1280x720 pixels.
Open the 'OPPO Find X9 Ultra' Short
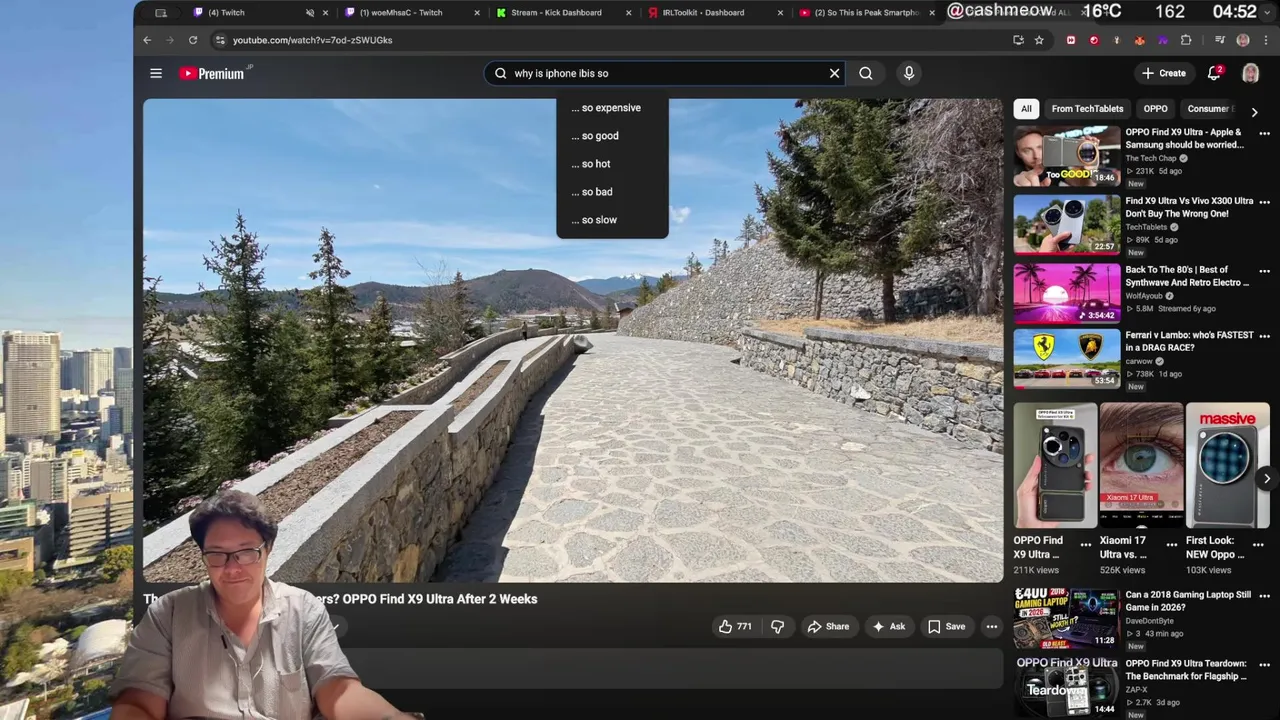pyautogui.click(x=1055, y=465)
